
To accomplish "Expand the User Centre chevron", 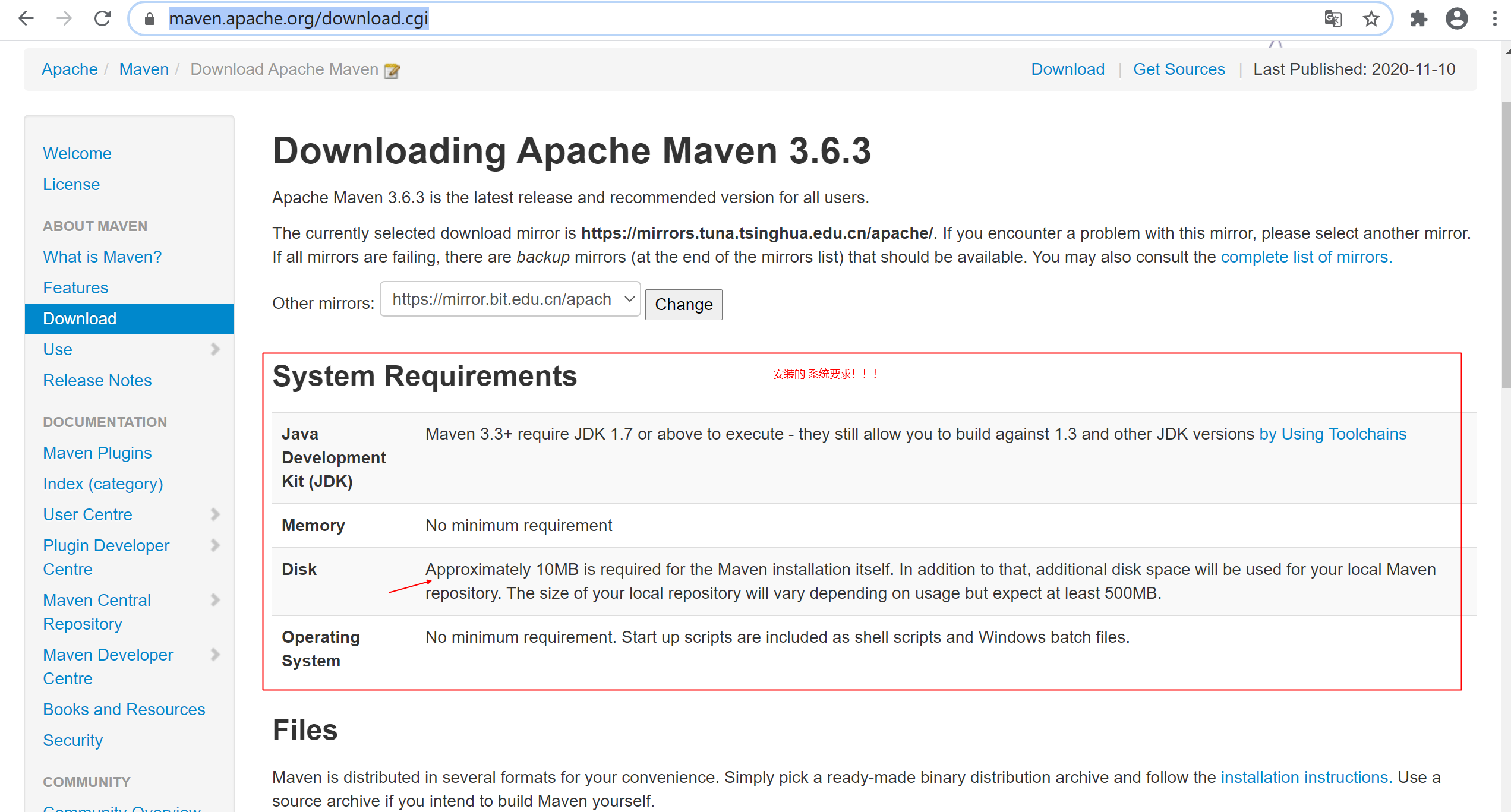I will [x=215, y=514].
